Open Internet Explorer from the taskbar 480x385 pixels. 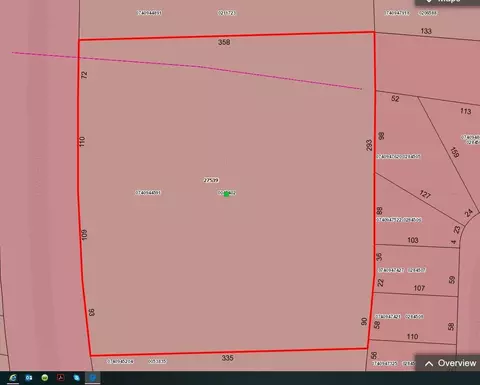pyautogui.click(x=13, y=377)
